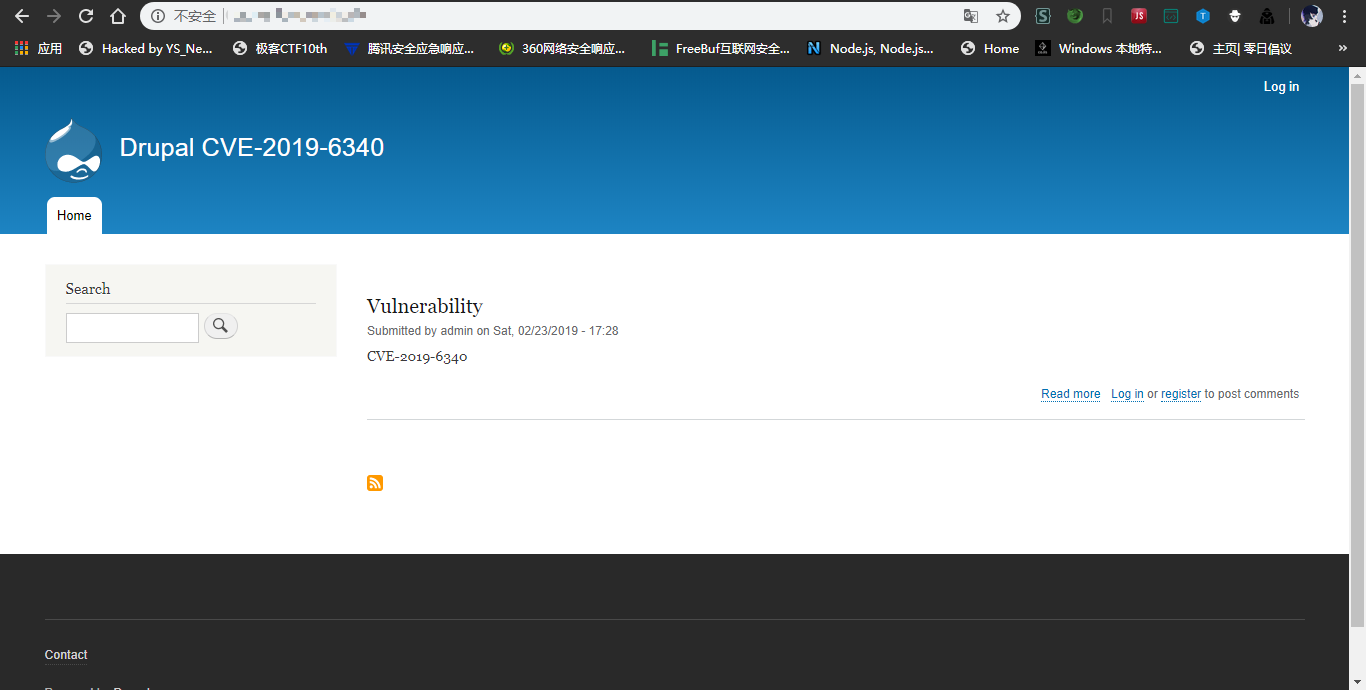The width and height of the screenshot is (1366, 690).
Task: Open the teal code window extension
Action: tap(1171, 16)
